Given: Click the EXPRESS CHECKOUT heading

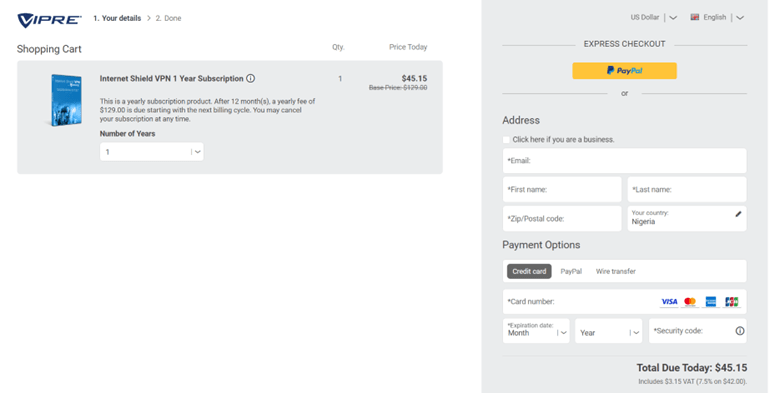Looking at the screenshot, I should [x=624, y=44].
